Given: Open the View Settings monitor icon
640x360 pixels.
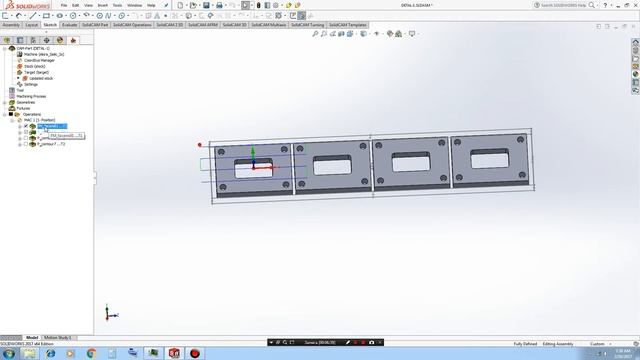Looking at the screenshot, I should tap(412, 33).
